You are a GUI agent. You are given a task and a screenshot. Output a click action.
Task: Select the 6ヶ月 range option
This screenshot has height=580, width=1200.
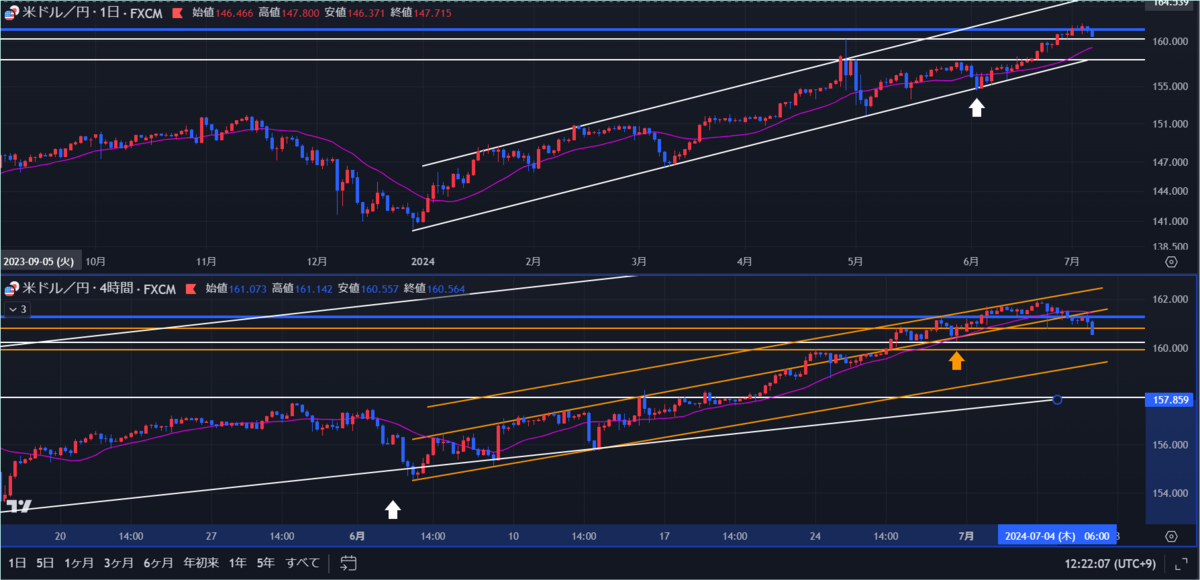(x=157, y=563)
